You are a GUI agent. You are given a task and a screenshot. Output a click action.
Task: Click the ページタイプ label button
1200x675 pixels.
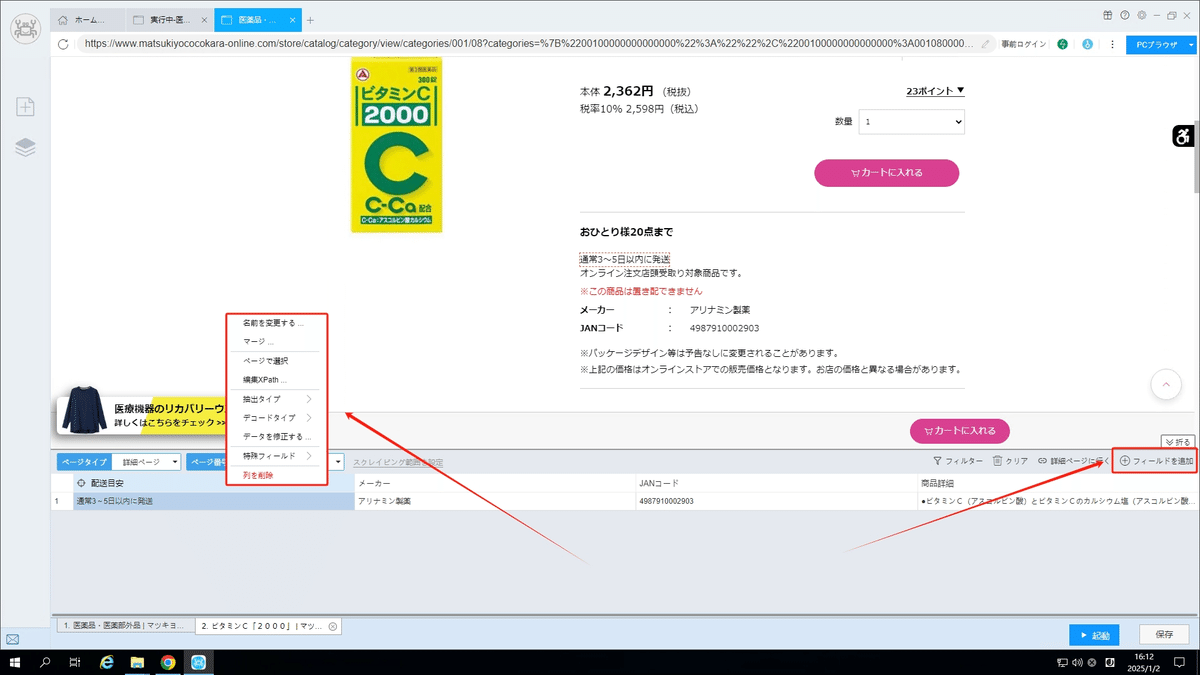pos(82,462)
